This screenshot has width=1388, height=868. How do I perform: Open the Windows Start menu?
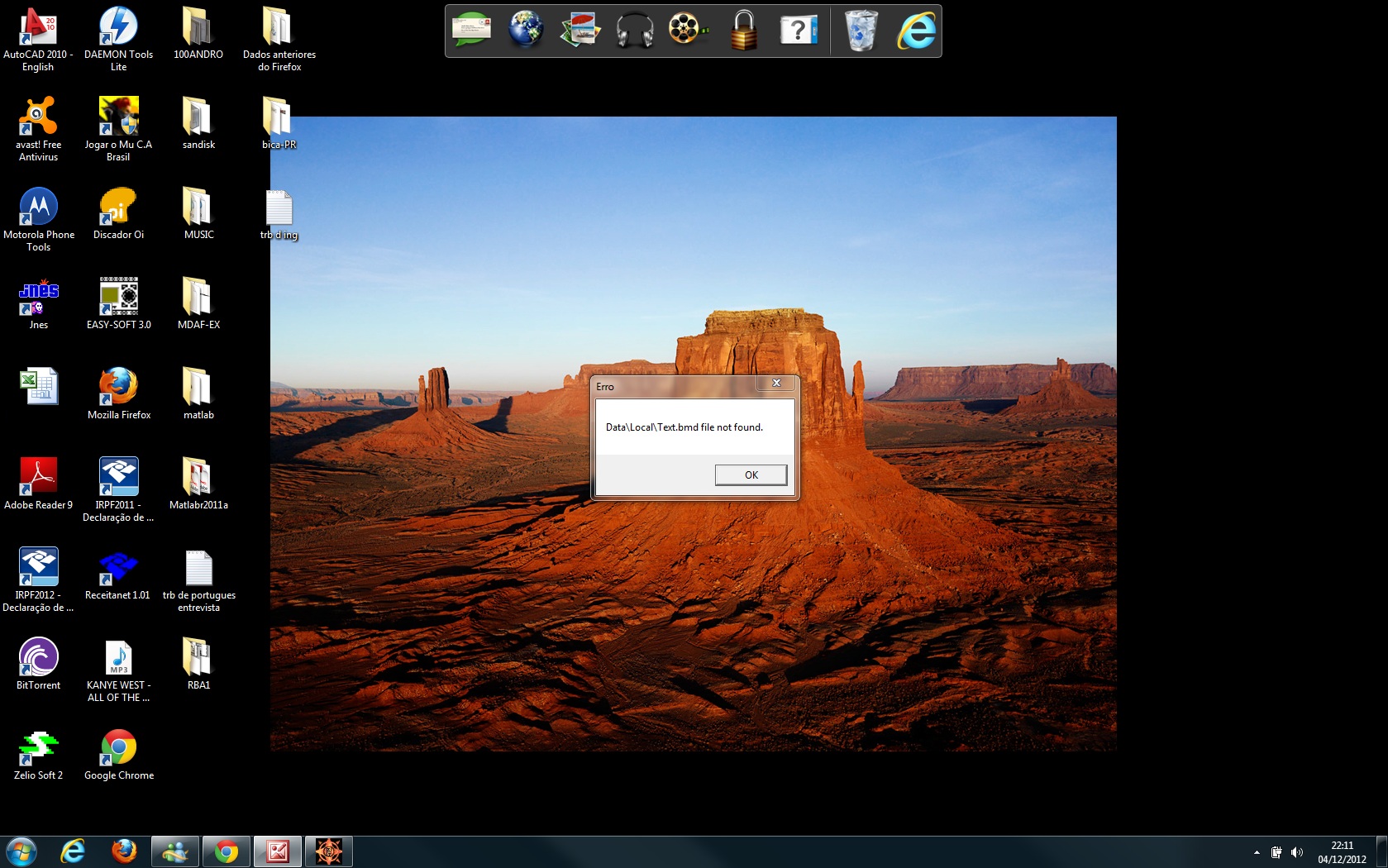(21, 851)
